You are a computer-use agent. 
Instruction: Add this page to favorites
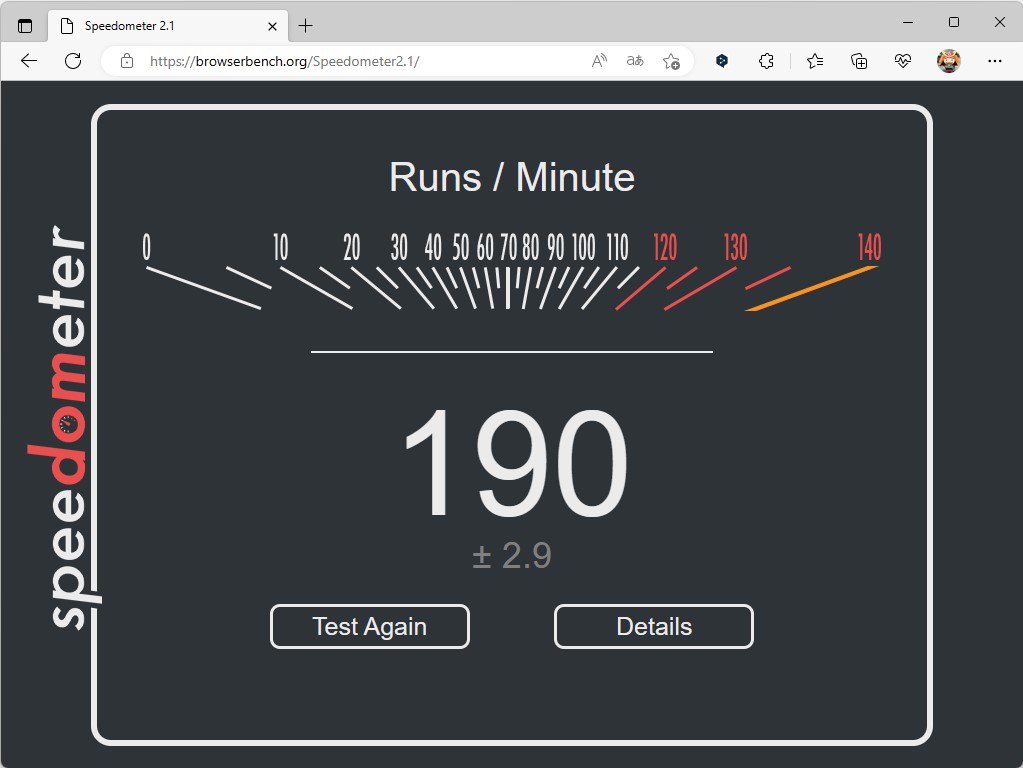coord(671,61)
